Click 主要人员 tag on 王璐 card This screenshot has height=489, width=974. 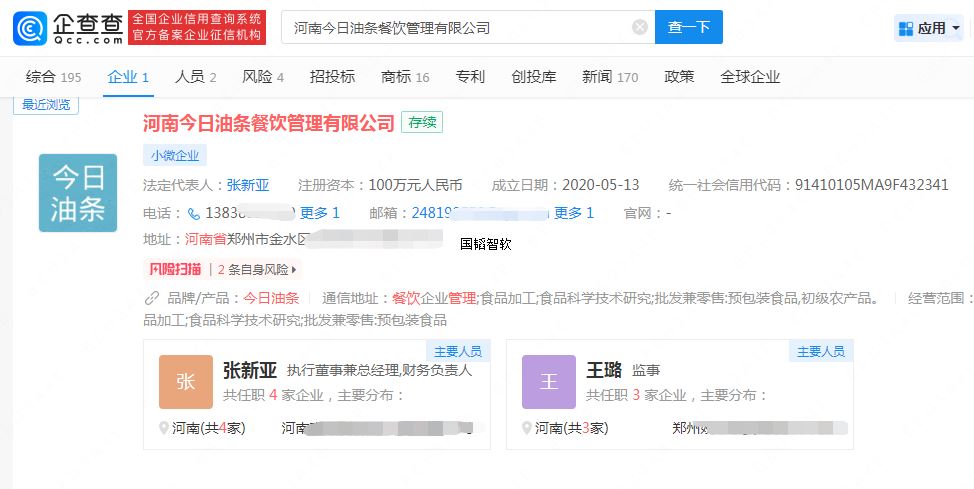821,351
